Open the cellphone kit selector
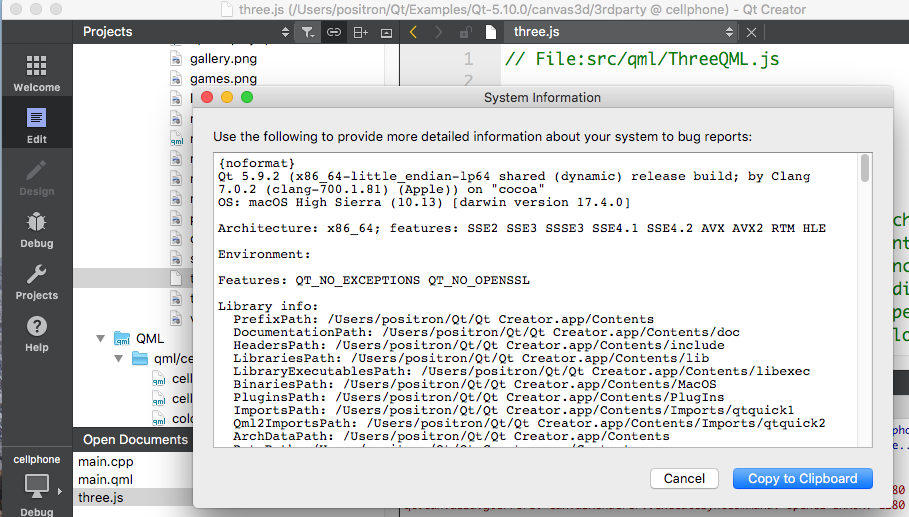Screen dimensions: 909x517 click(36, 485)
